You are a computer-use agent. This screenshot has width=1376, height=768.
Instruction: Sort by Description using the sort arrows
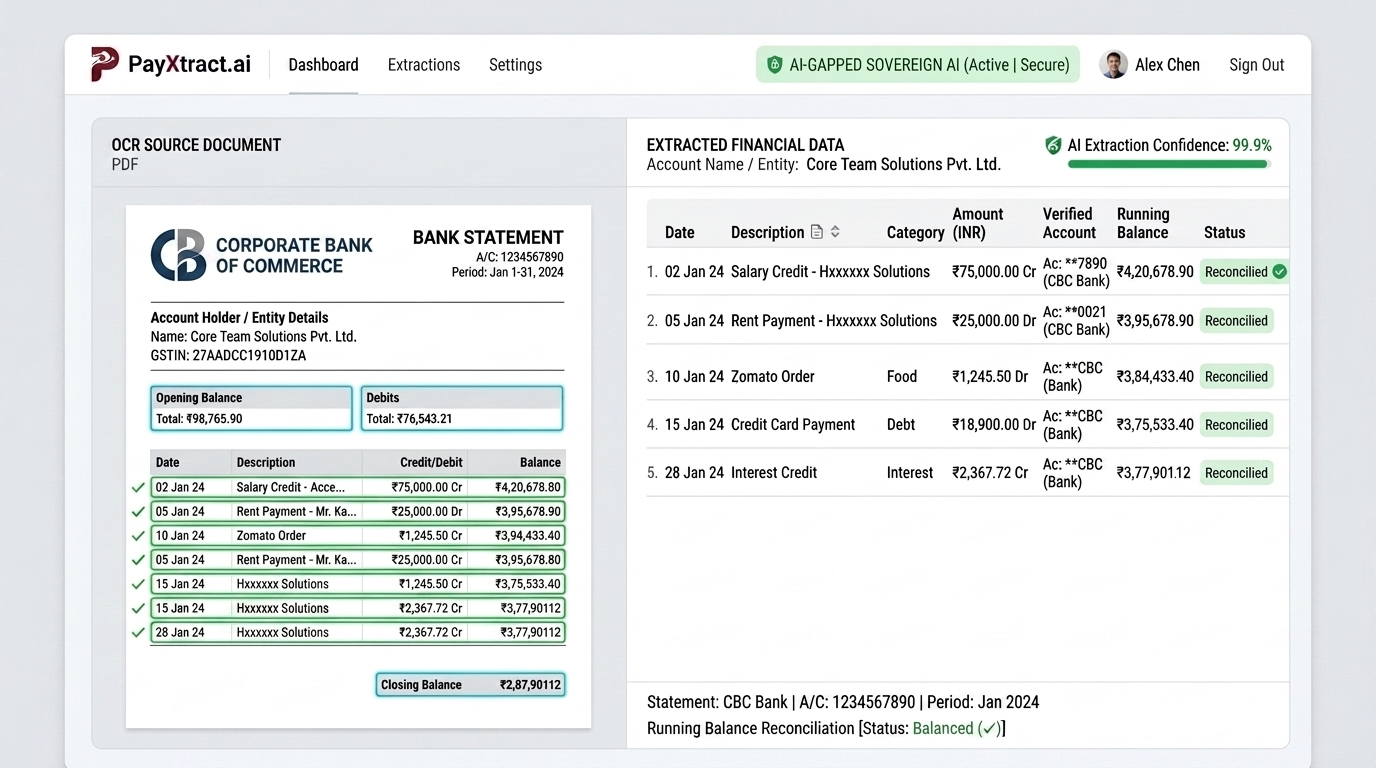tap(835, 232)
